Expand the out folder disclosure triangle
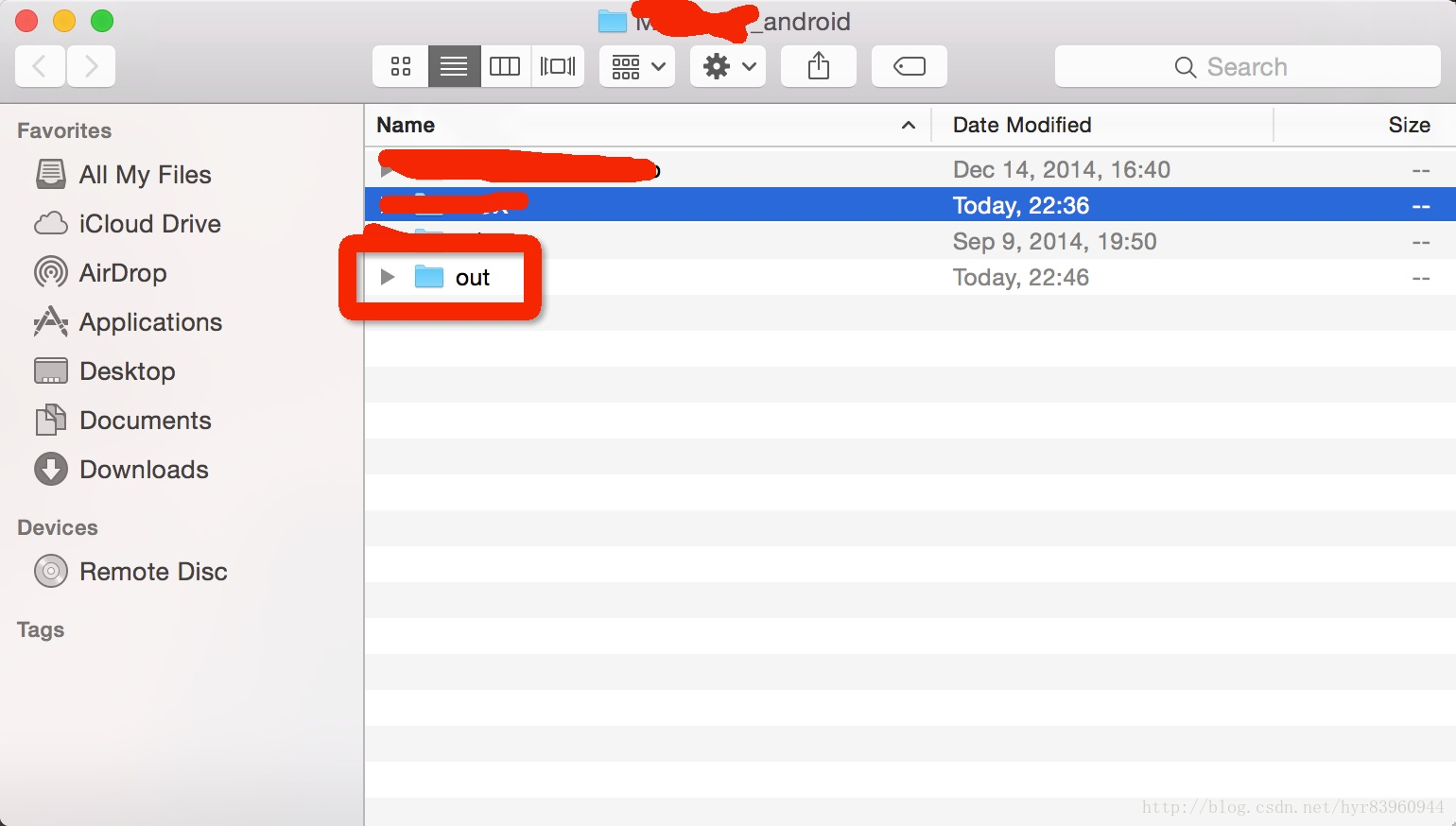1456x826 pixels. [387, 277]
